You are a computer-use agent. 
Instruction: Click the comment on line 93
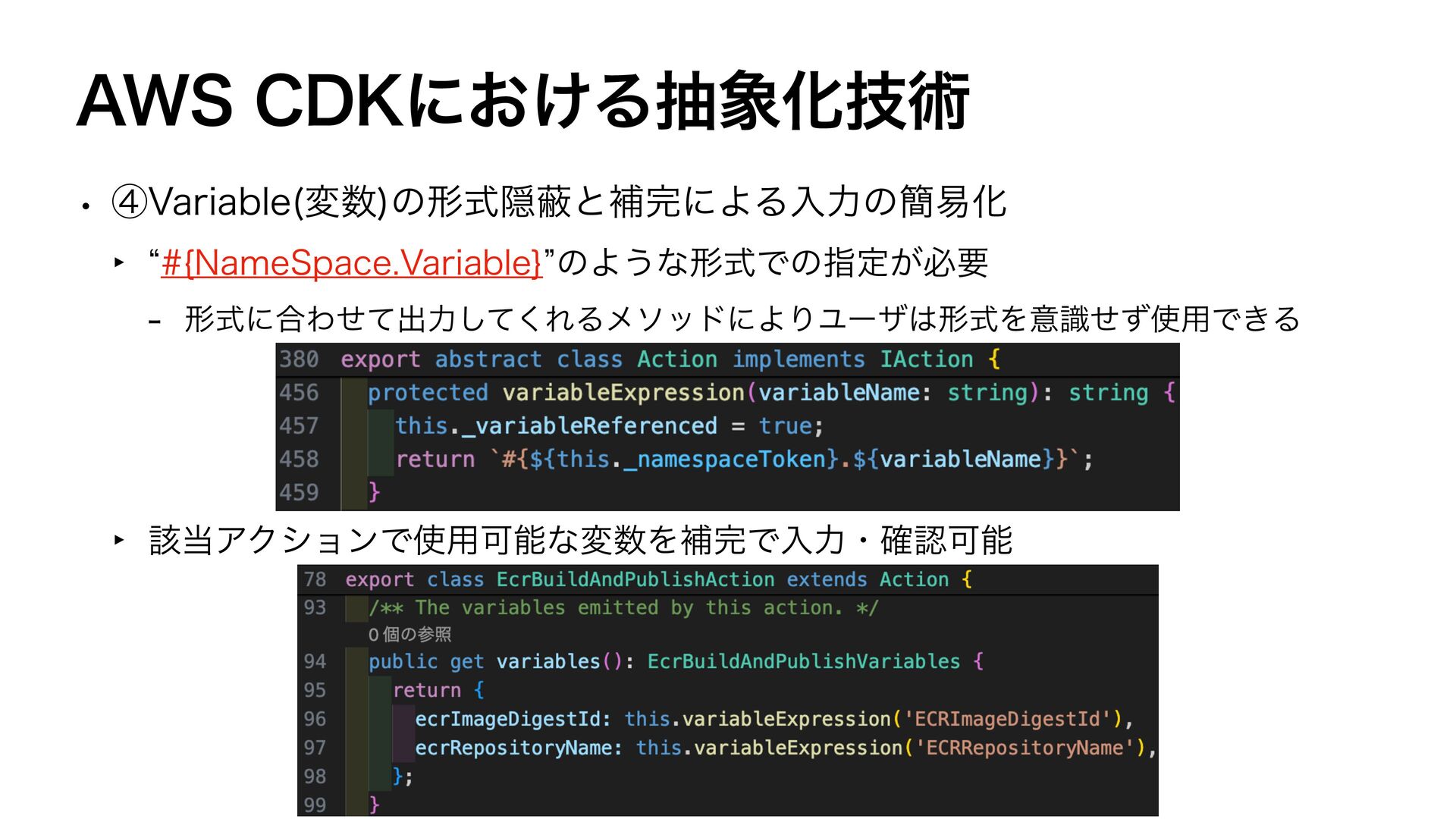click(623, 608)
